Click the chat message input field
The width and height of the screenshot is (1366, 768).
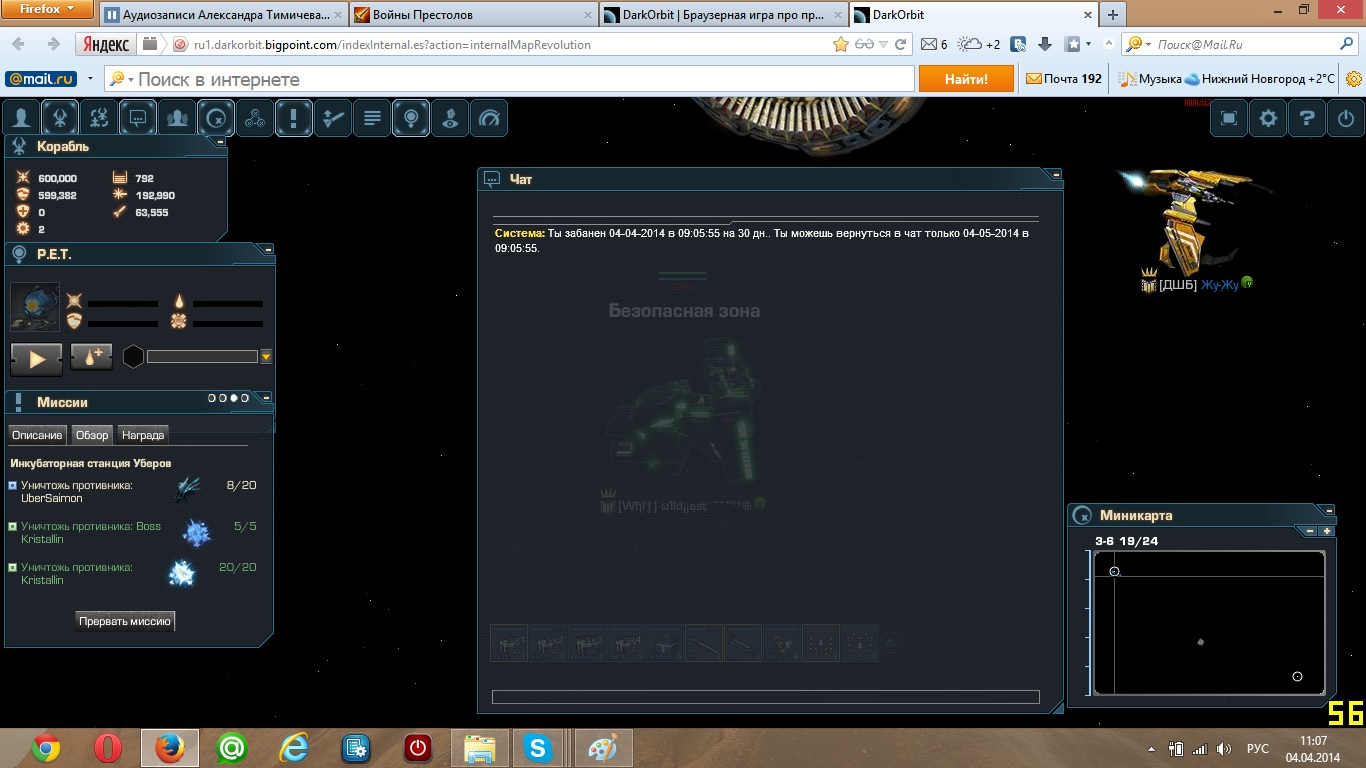[x=765, y=697]
